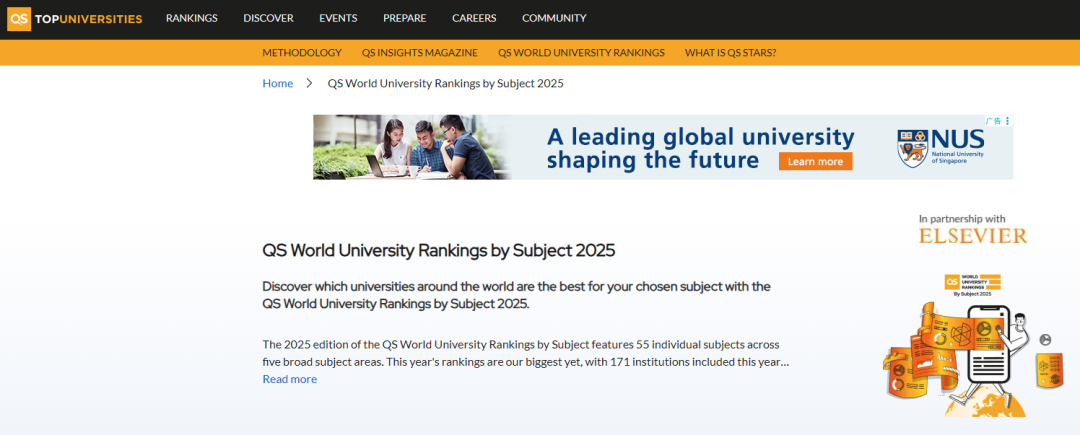
Task: Open the Careers menu item
Action: tap(474, 18)
